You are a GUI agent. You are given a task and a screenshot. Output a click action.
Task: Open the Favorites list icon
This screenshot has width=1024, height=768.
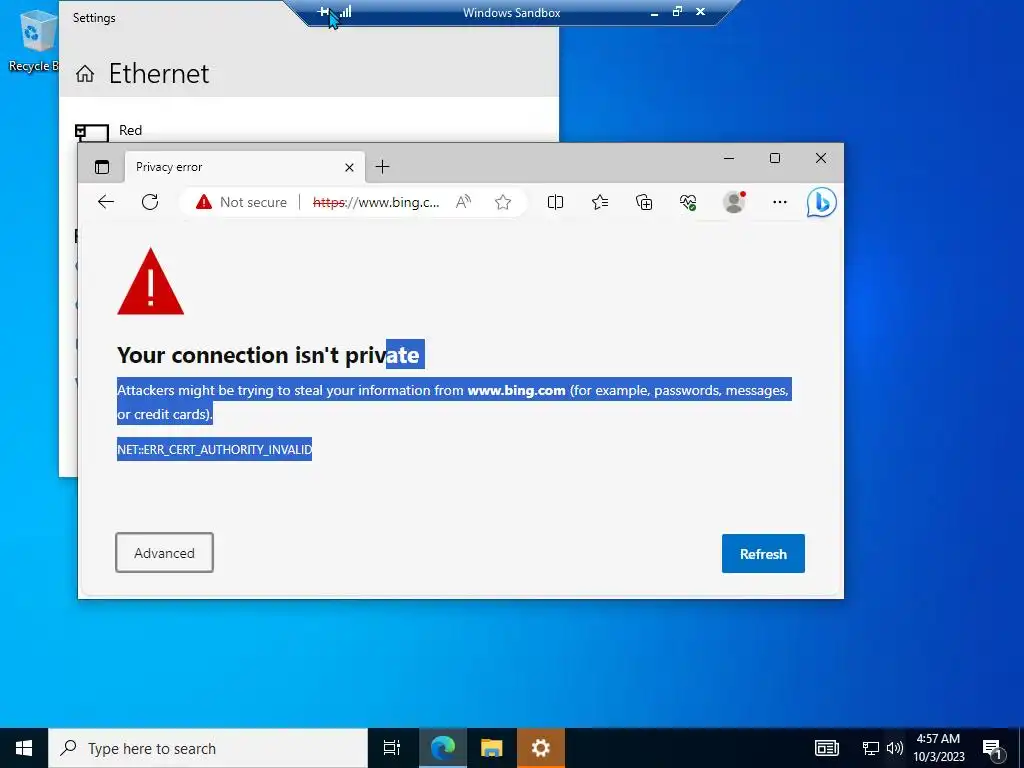(600, 202)
